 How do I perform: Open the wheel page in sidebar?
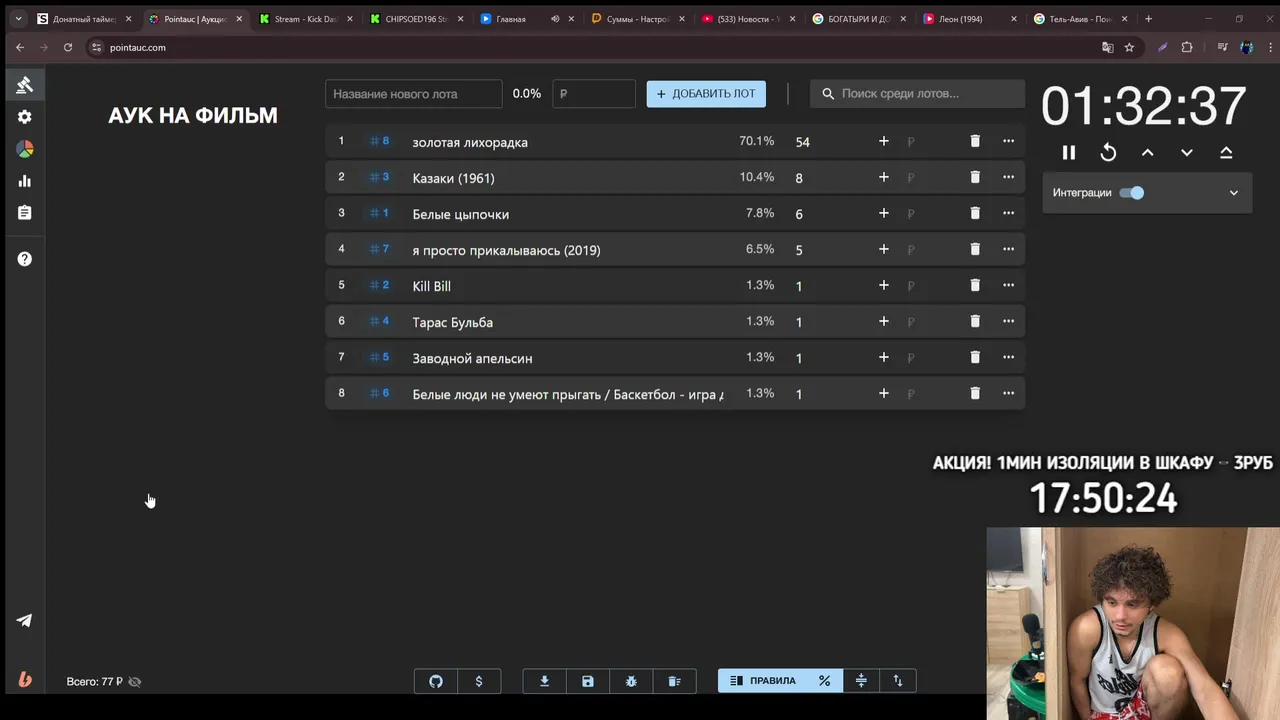click(x=25, y=149)
